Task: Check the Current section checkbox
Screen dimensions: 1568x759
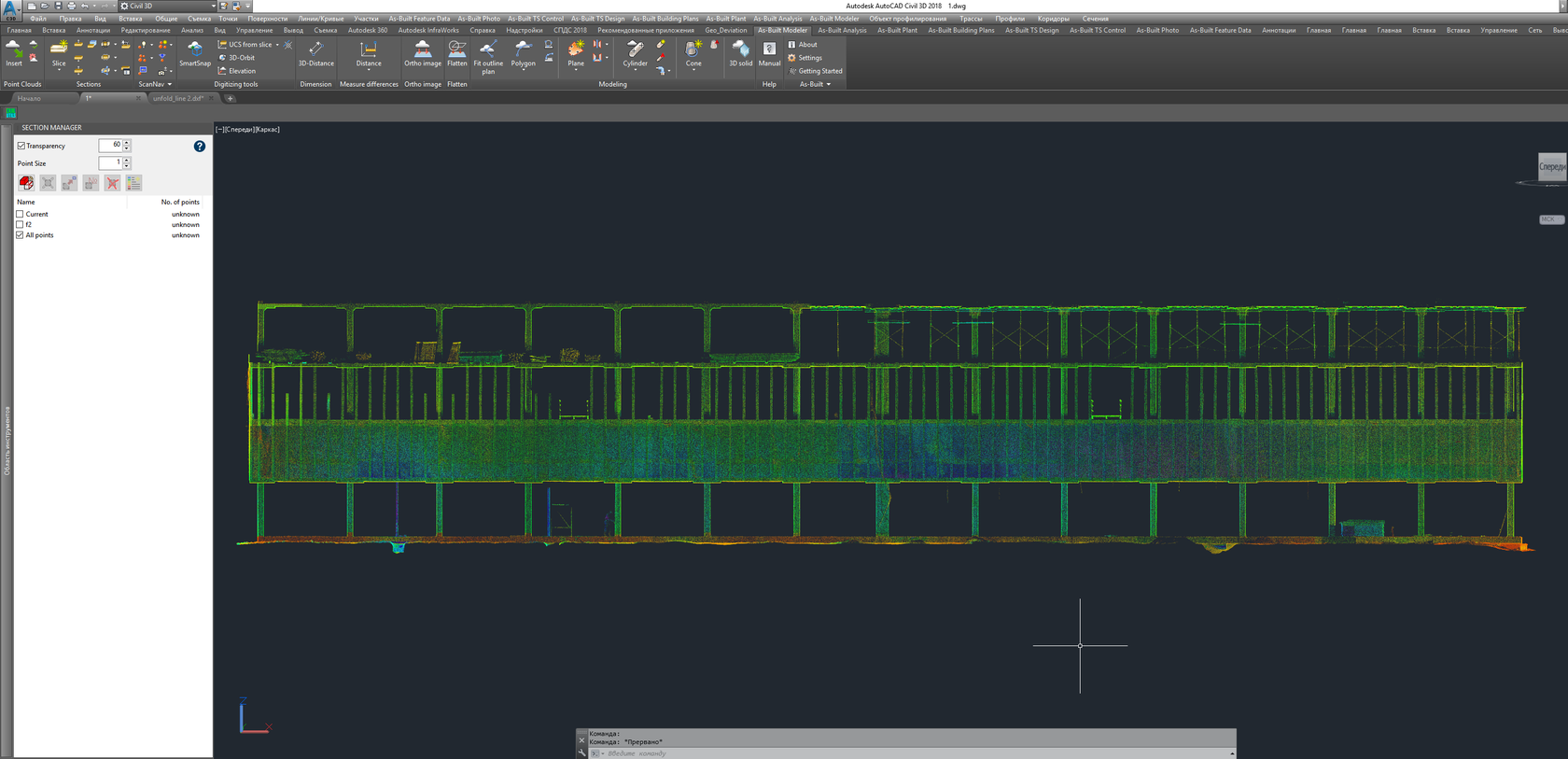Action: (x=20, y=214)
